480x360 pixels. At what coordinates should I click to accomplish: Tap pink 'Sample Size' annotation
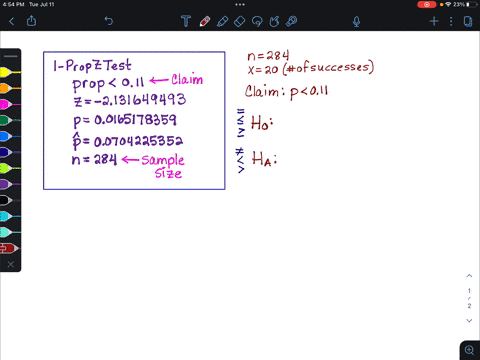pyautogui.click(x=163, y=167)
